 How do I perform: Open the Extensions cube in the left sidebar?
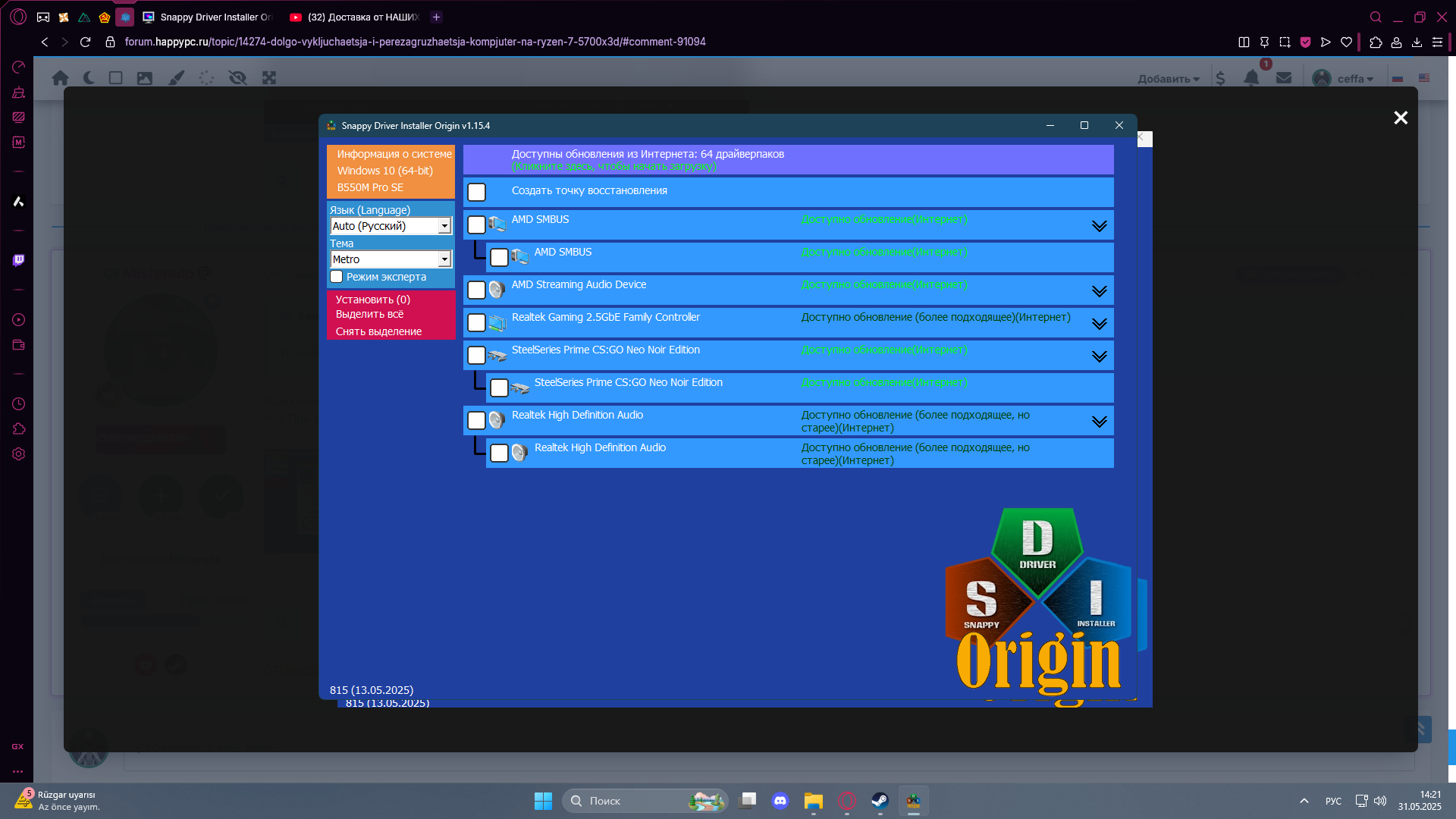point(18,428)
